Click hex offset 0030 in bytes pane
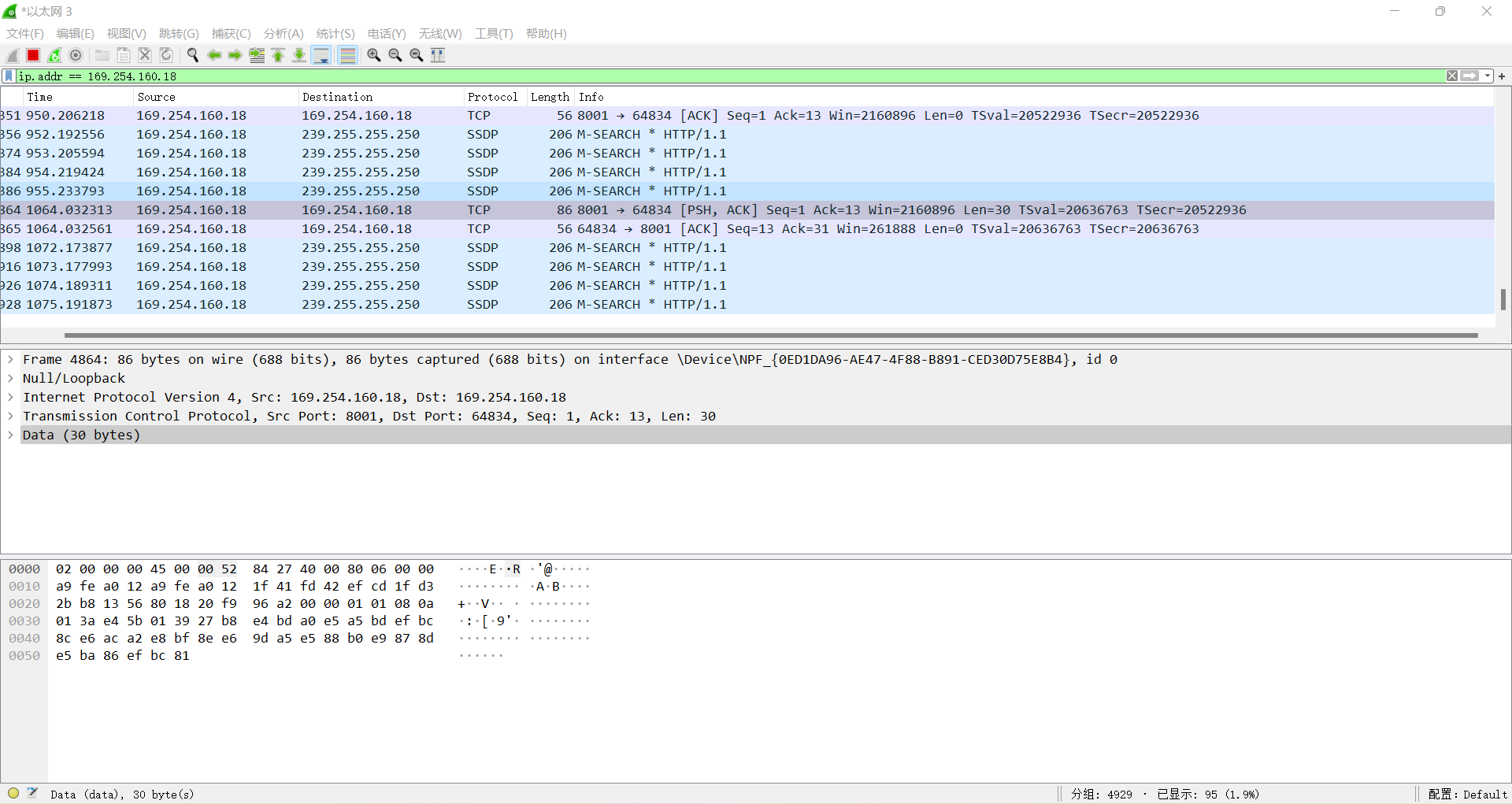 [24, 621]
